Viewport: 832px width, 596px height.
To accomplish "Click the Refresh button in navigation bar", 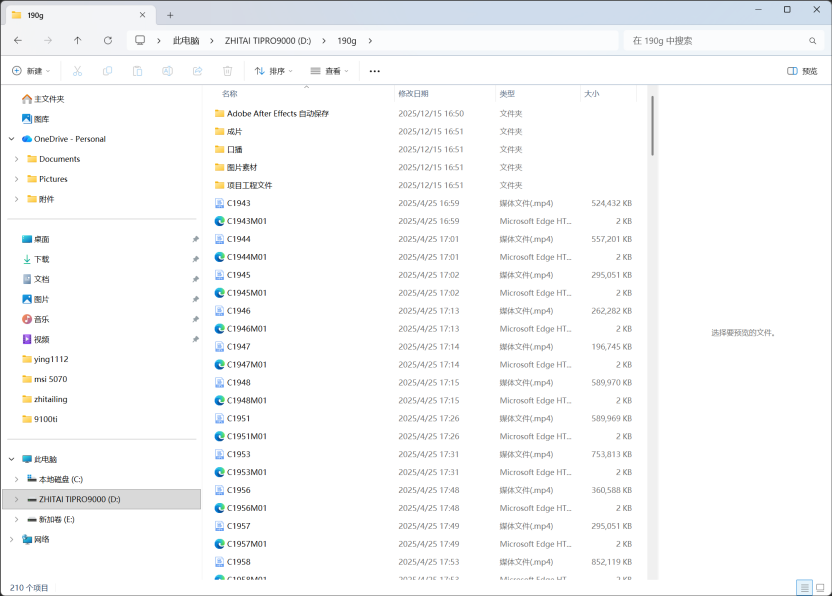I will click(x=108, y=41).
